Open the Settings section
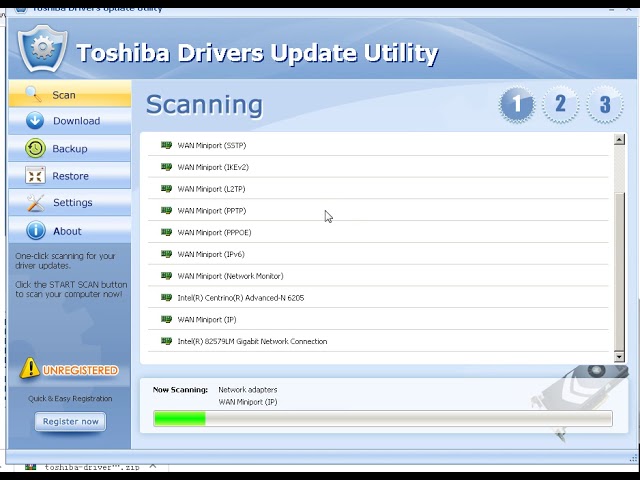Viewport: 640px width, 480px height. click(70, 202)
